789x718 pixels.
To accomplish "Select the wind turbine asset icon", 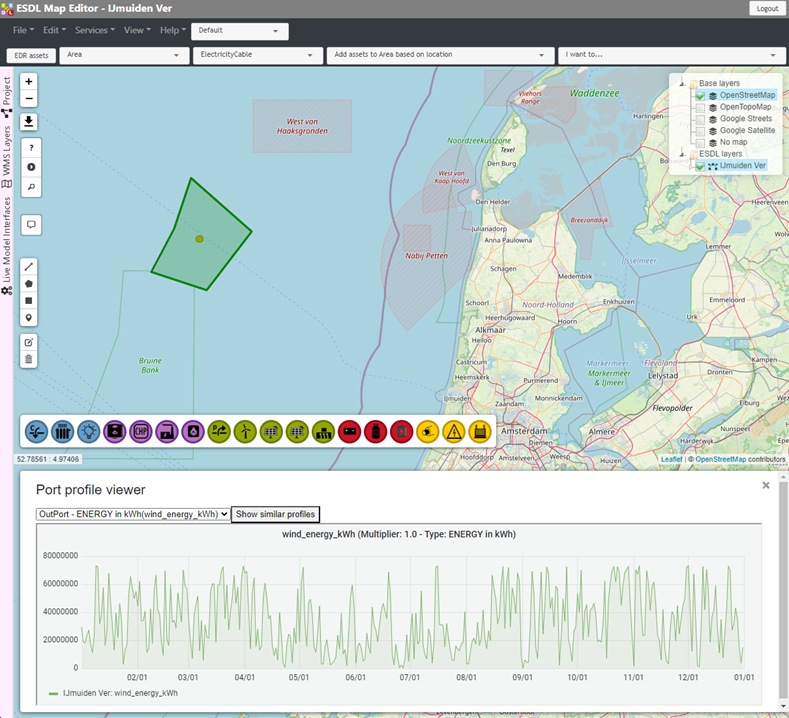I will point(244,431).
